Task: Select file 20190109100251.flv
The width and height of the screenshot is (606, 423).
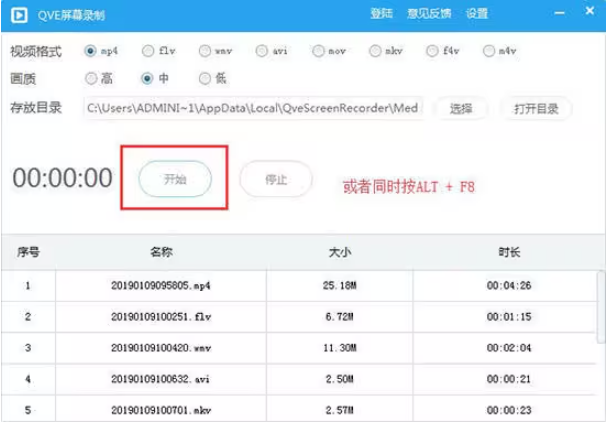Action: (161, 317)
